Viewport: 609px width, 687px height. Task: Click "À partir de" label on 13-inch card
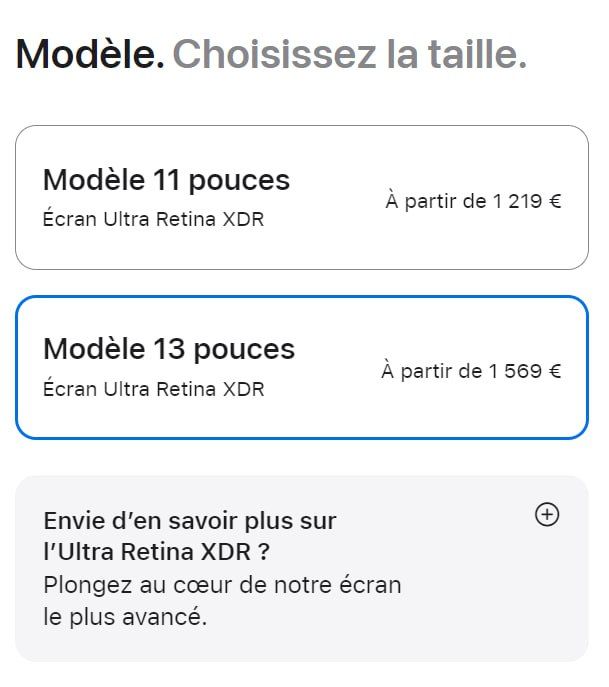click(x=431, y=371)
